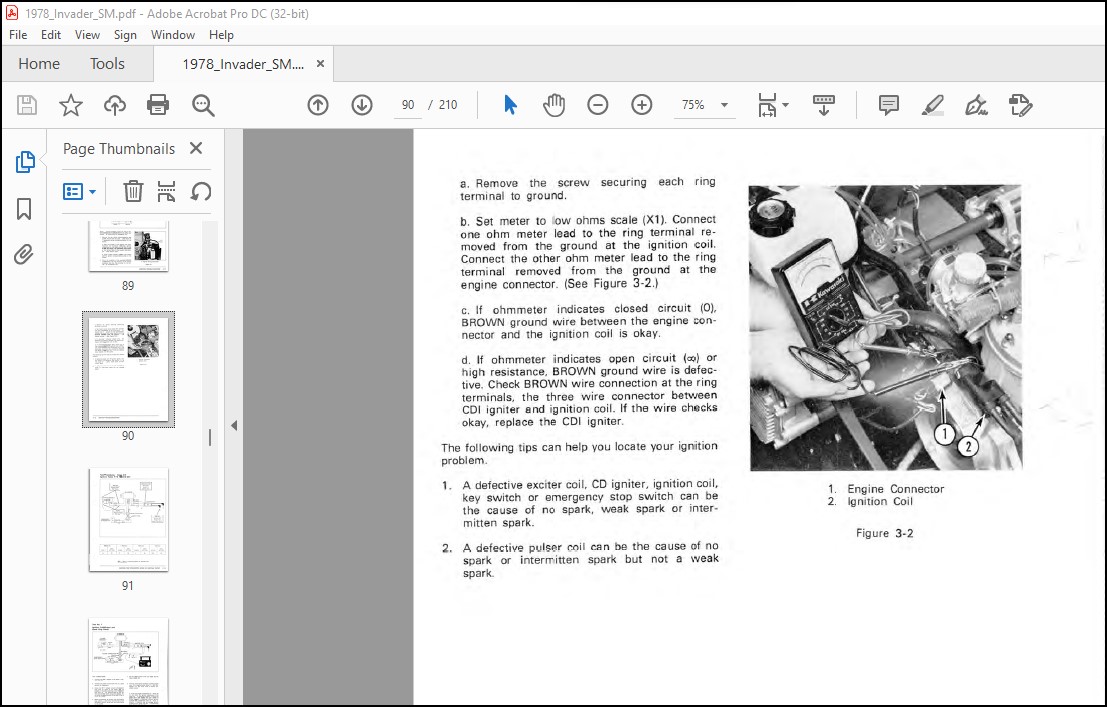Click the thumbnails panel scrollbar handle
The image size is (1107, 707).
coord(210,437)
